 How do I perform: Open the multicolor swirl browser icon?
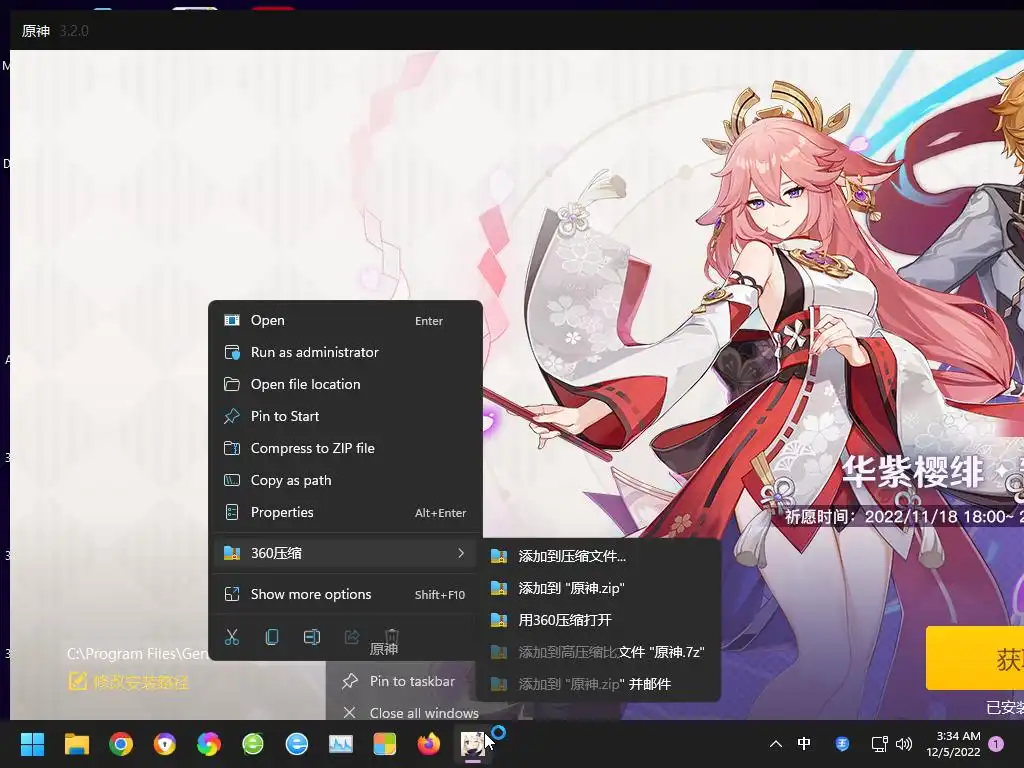point(208,744)
